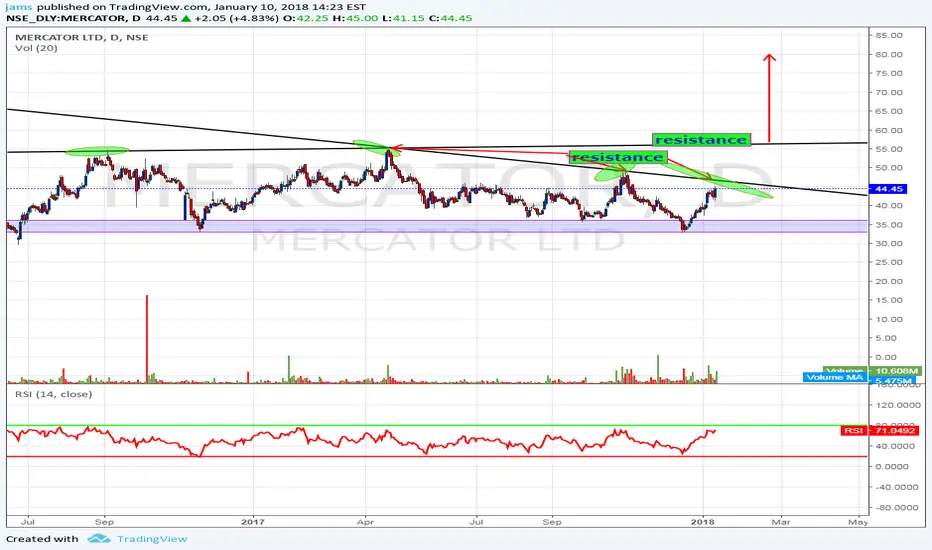Click the blue 'Volume MA' tag
932x550 pixels.
(835, 377)
